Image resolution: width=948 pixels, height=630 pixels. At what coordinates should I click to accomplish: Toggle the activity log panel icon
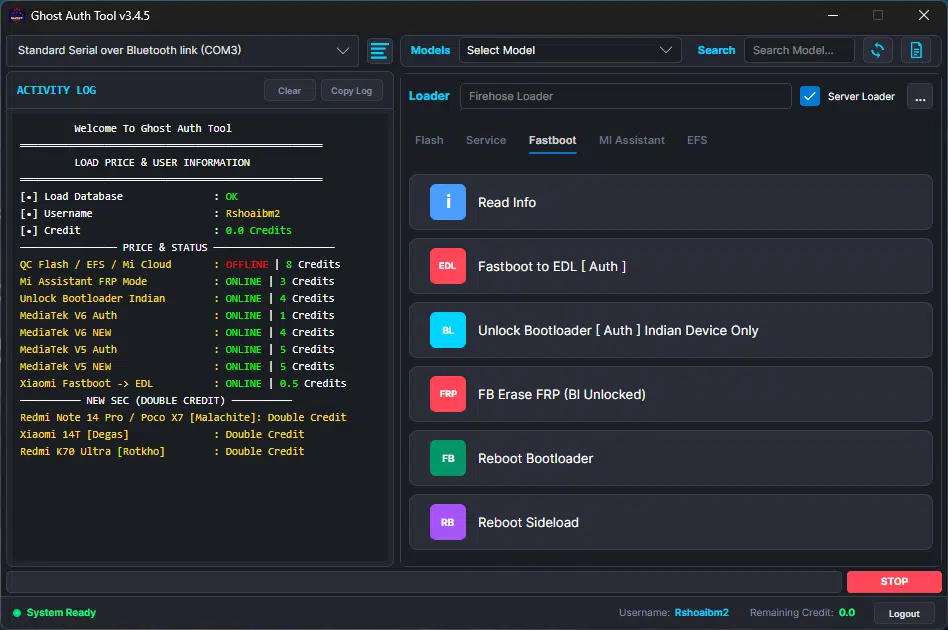pos(380,51)
